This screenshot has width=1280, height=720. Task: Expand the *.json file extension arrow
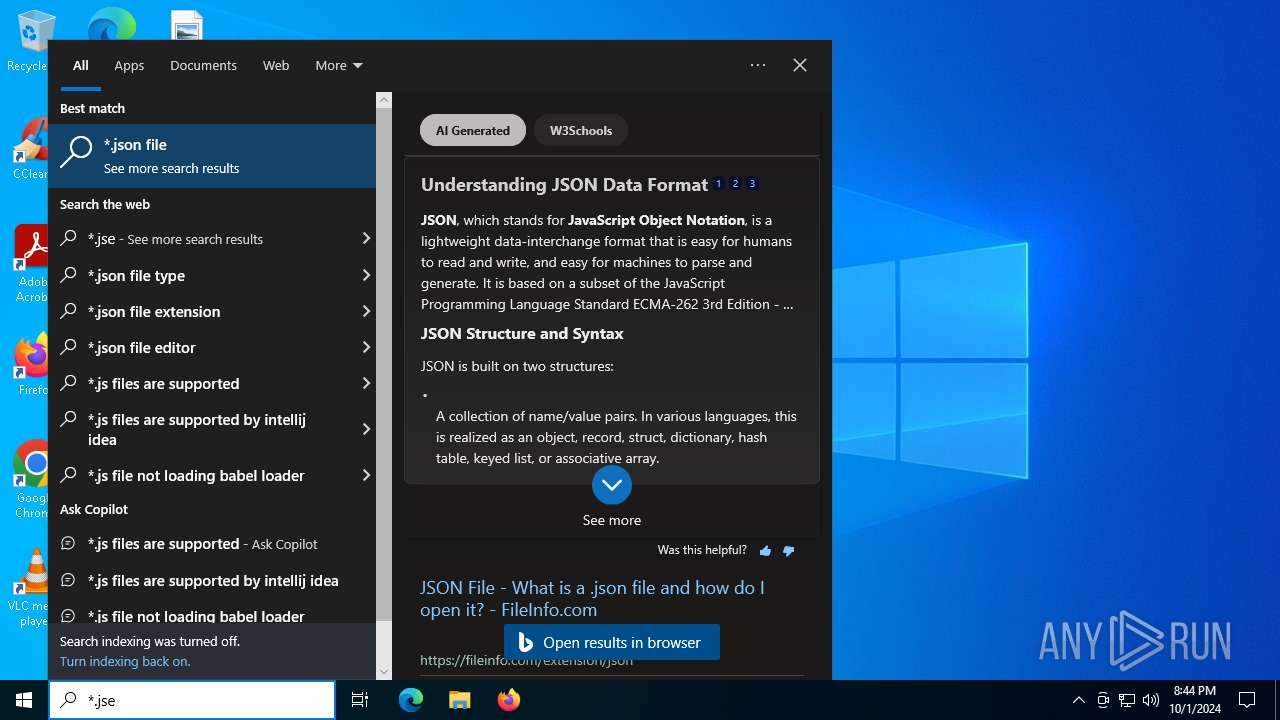(366, 311)
